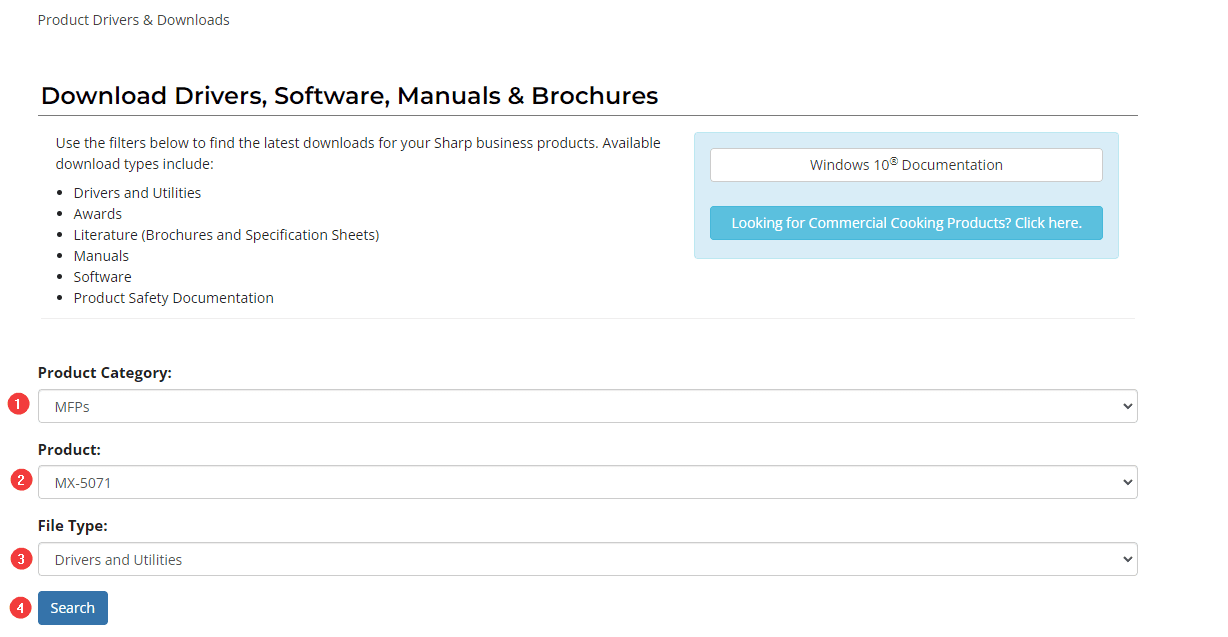This screenshot has height=637, width=1228.
Task: Click the Awards bullet item
Action: pos(97,214)
